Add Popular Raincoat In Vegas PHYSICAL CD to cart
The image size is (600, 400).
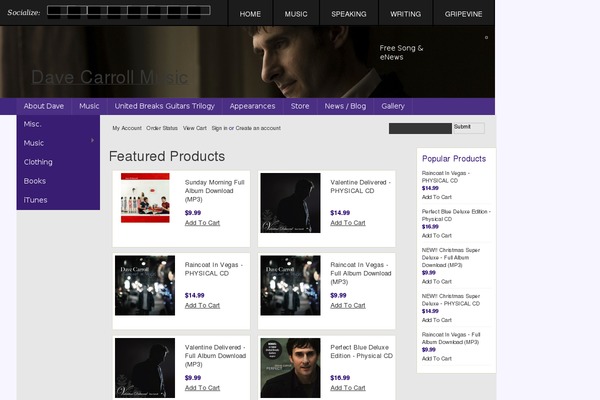click(x=437, y=197)
